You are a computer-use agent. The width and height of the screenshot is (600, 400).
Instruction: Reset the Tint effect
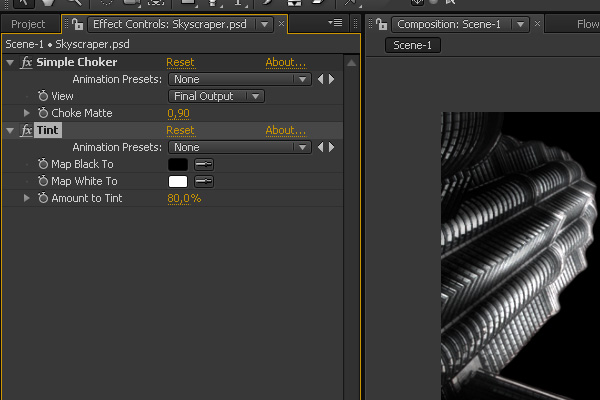click(x=180, y=131)
